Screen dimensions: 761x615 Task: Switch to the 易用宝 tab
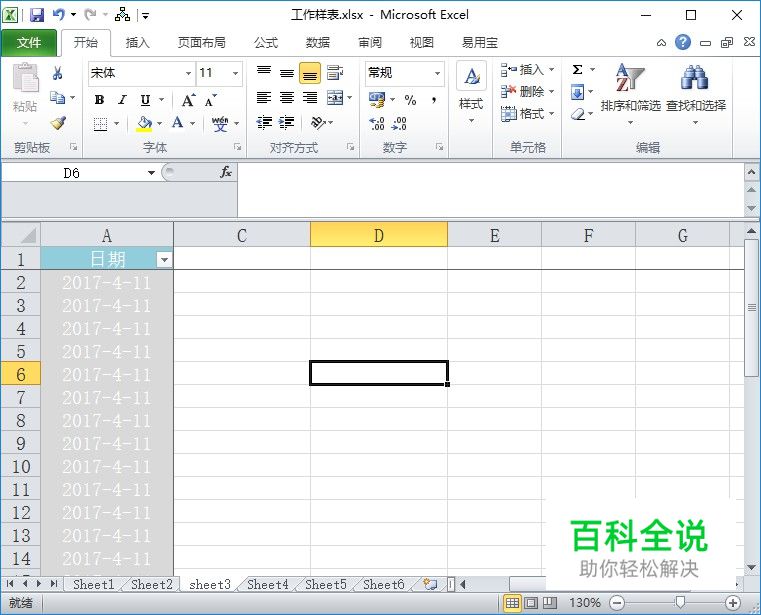coord(480,43)
